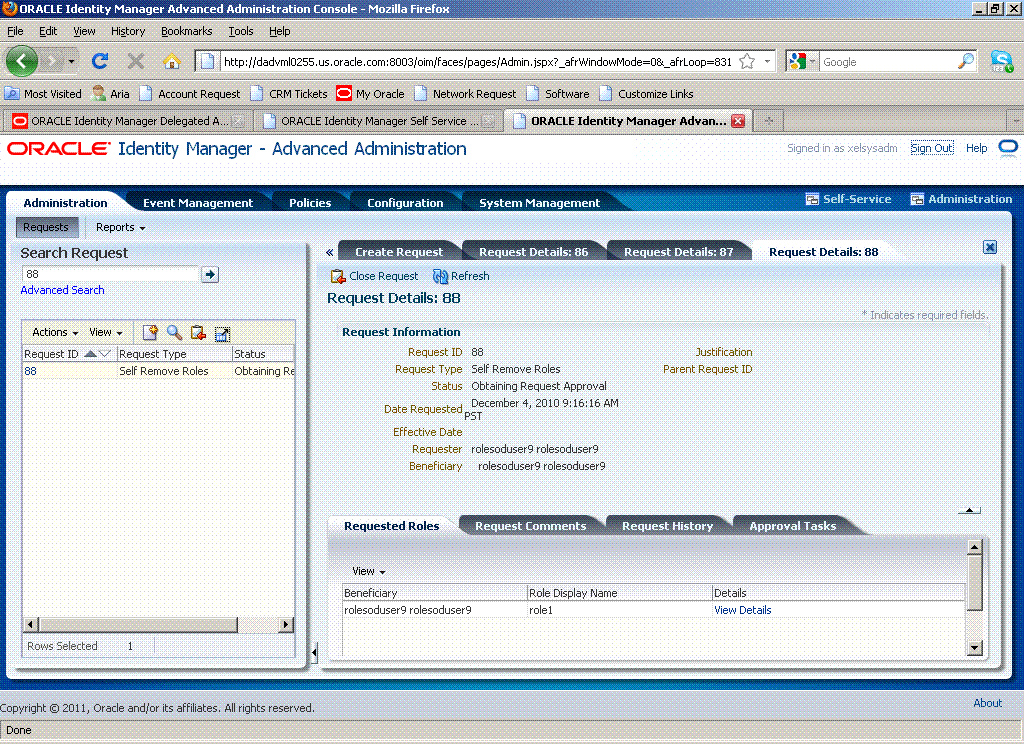Click the Firefox Home toolbar icon
Image resolution: width=1024 pixels, height=744 pixels.
[171, 61]
